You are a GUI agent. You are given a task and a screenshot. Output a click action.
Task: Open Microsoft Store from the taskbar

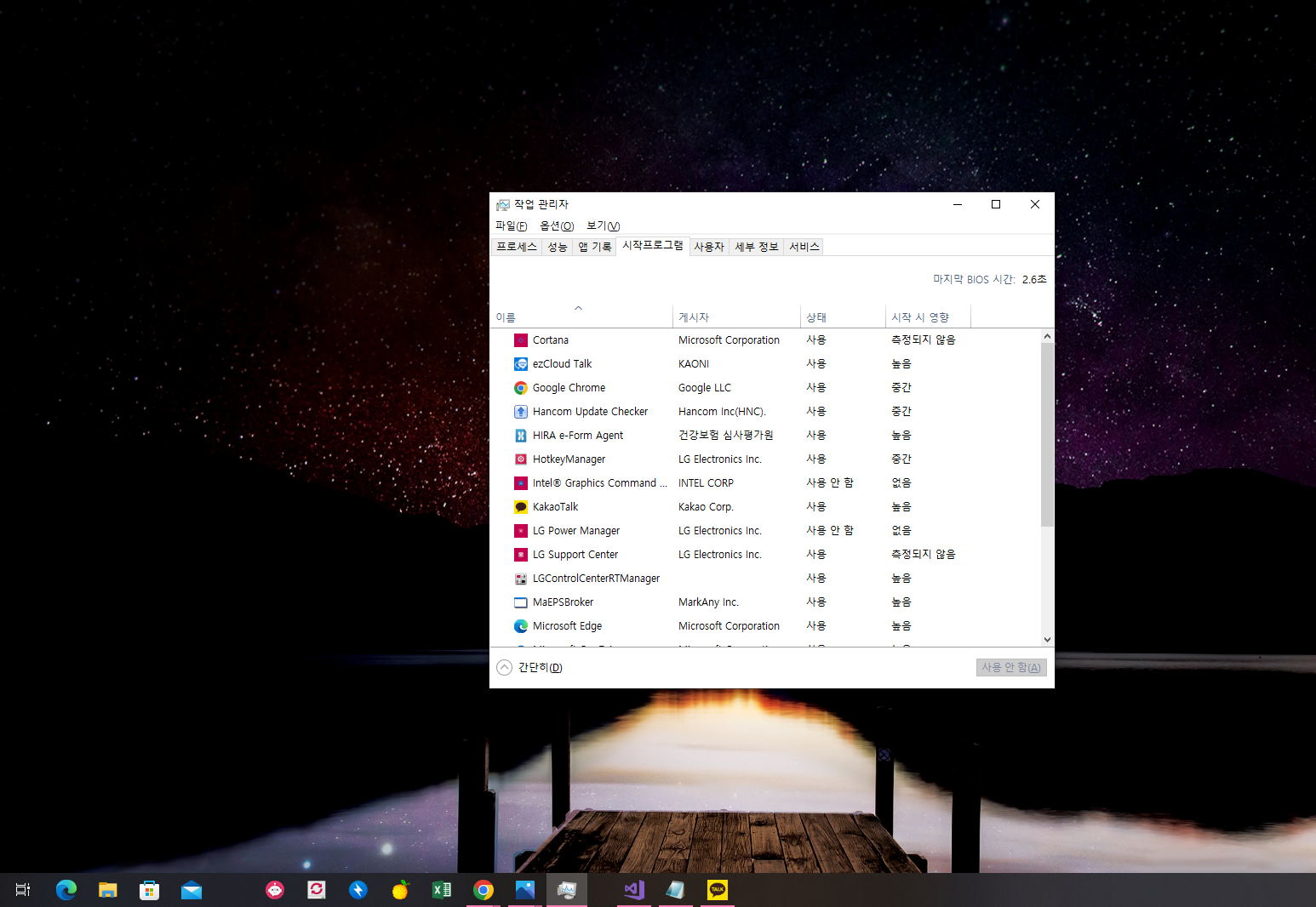[x=150, y=890]
